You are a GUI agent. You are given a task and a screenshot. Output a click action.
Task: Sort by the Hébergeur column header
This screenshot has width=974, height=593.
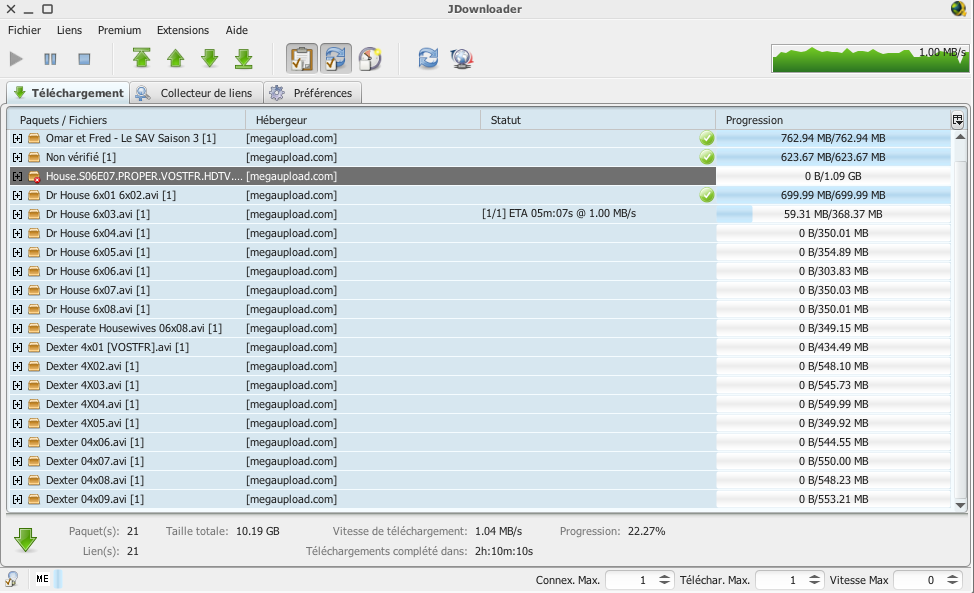pyautogui.click(x=363, y=120)
